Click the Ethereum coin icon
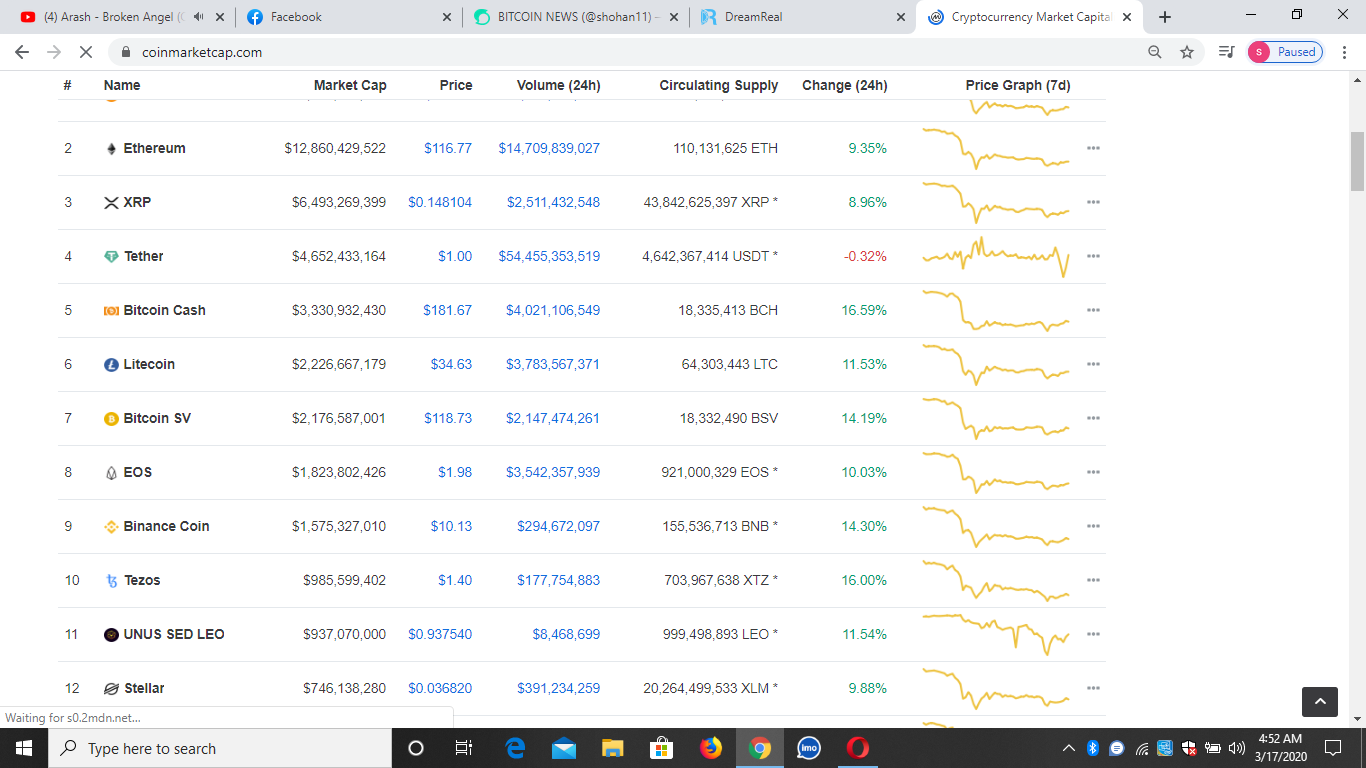 pyautogui.click(x=111, y=148)
